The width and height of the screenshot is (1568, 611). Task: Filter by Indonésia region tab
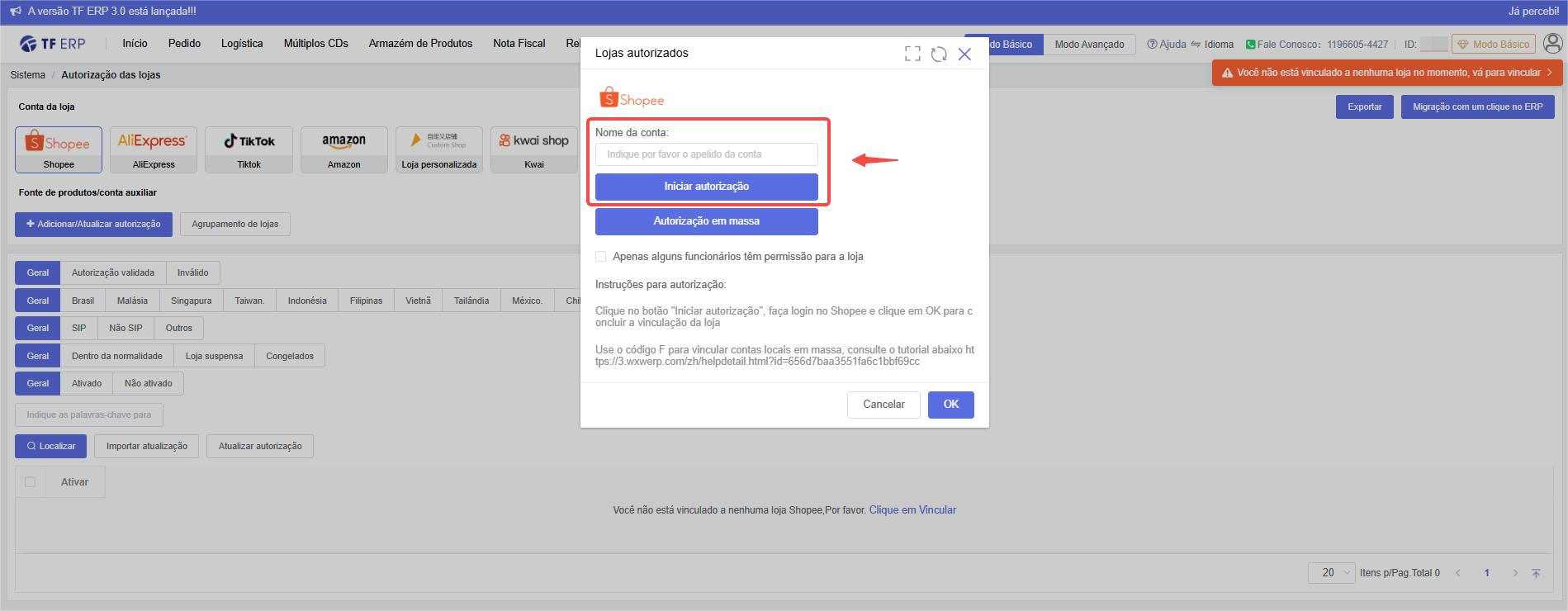click(x=307, y=301)
